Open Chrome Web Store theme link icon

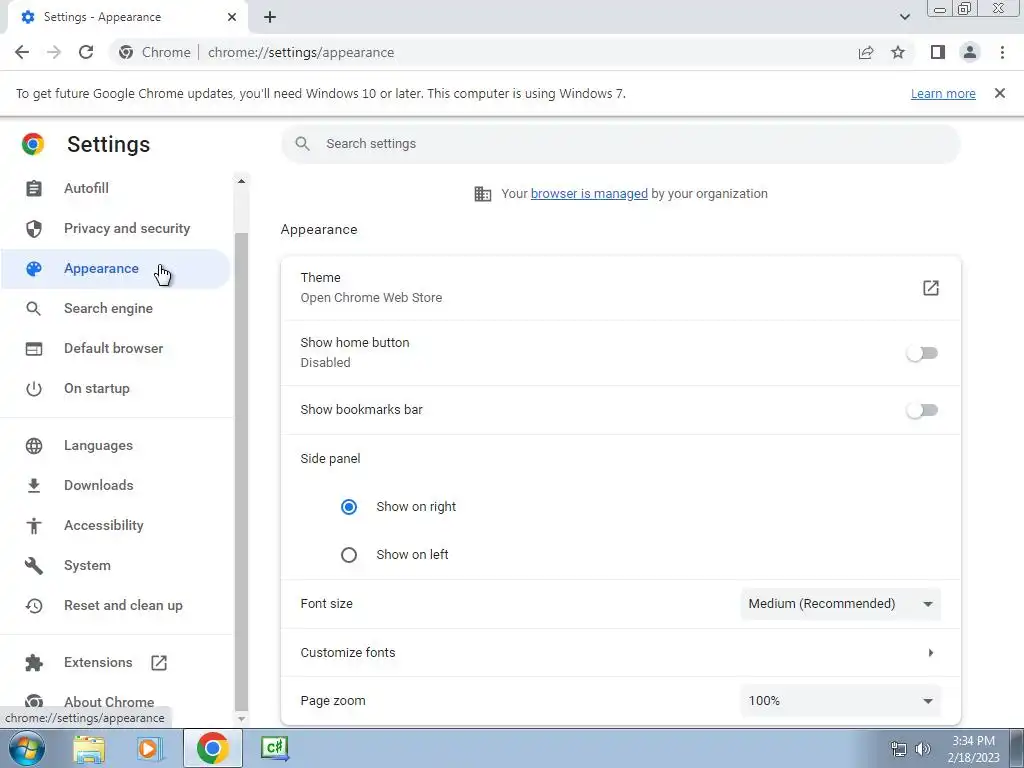931,288
